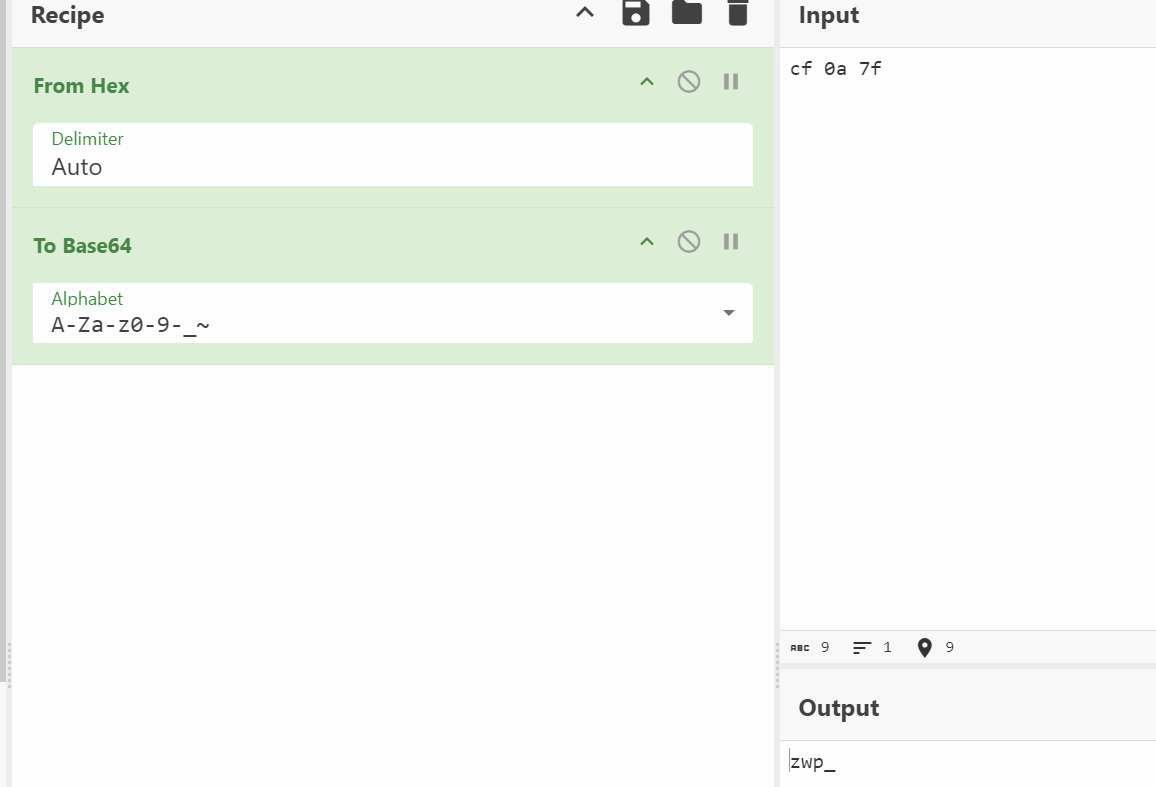Set a breakpoint on From Hex

(x=731, y=82)
